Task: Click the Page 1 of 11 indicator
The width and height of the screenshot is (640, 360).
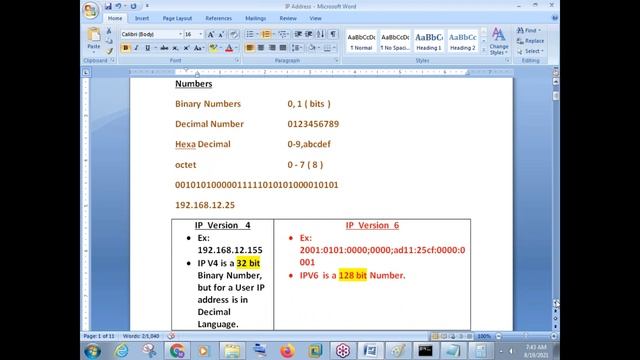Action: tap(99, 336)
